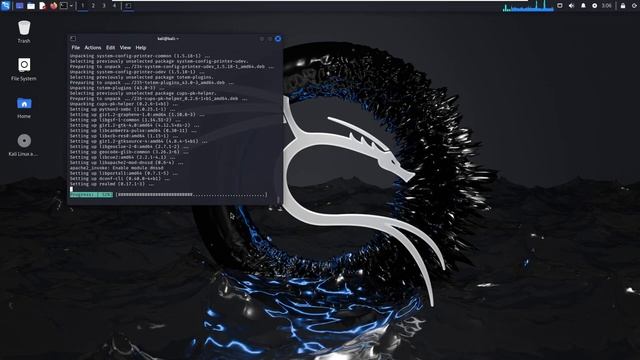Open the CPU graph monitor in panel
Screen dimensions: 640x360
click(528, 6)
